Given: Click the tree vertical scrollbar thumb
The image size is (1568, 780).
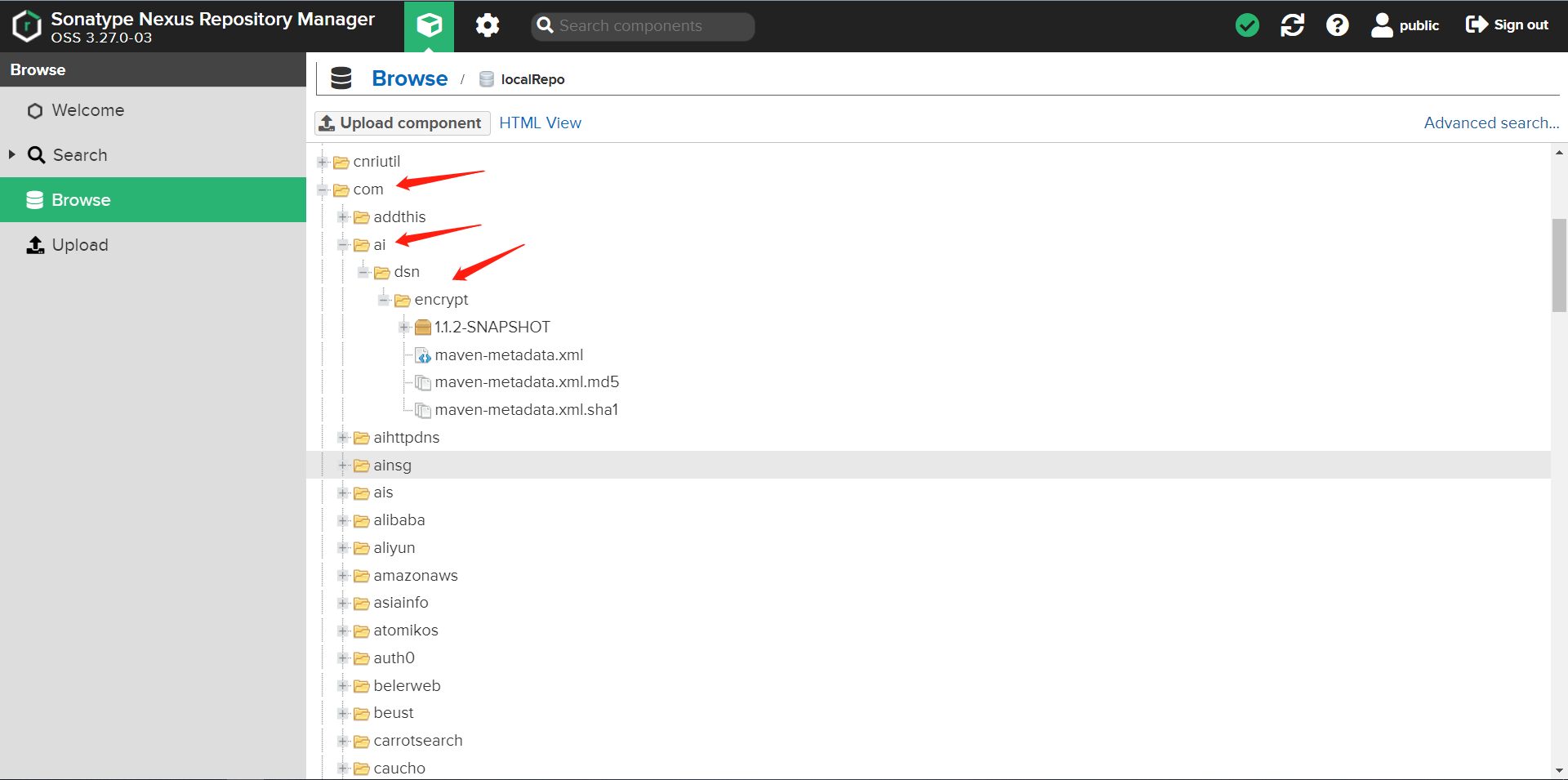Looking at the screenshot, I should pos(1559,265).
